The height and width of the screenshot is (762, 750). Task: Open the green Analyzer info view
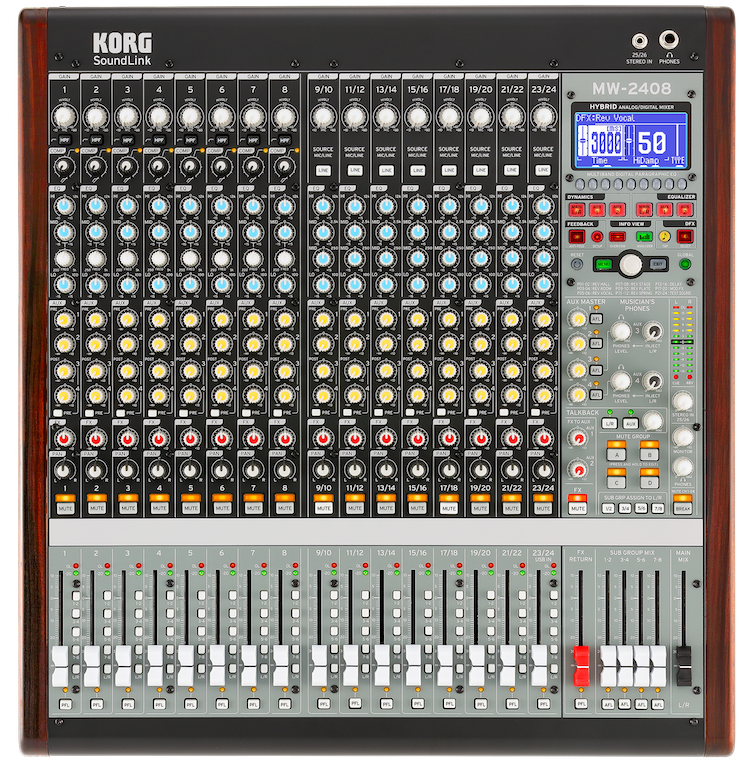coord(644,237)
